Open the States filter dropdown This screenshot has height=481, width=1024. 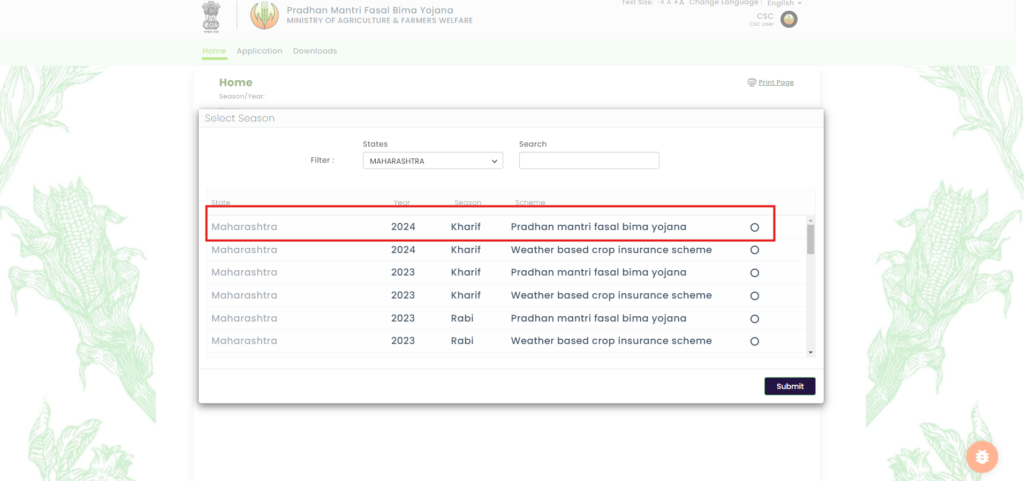click(x=432, y=161)
